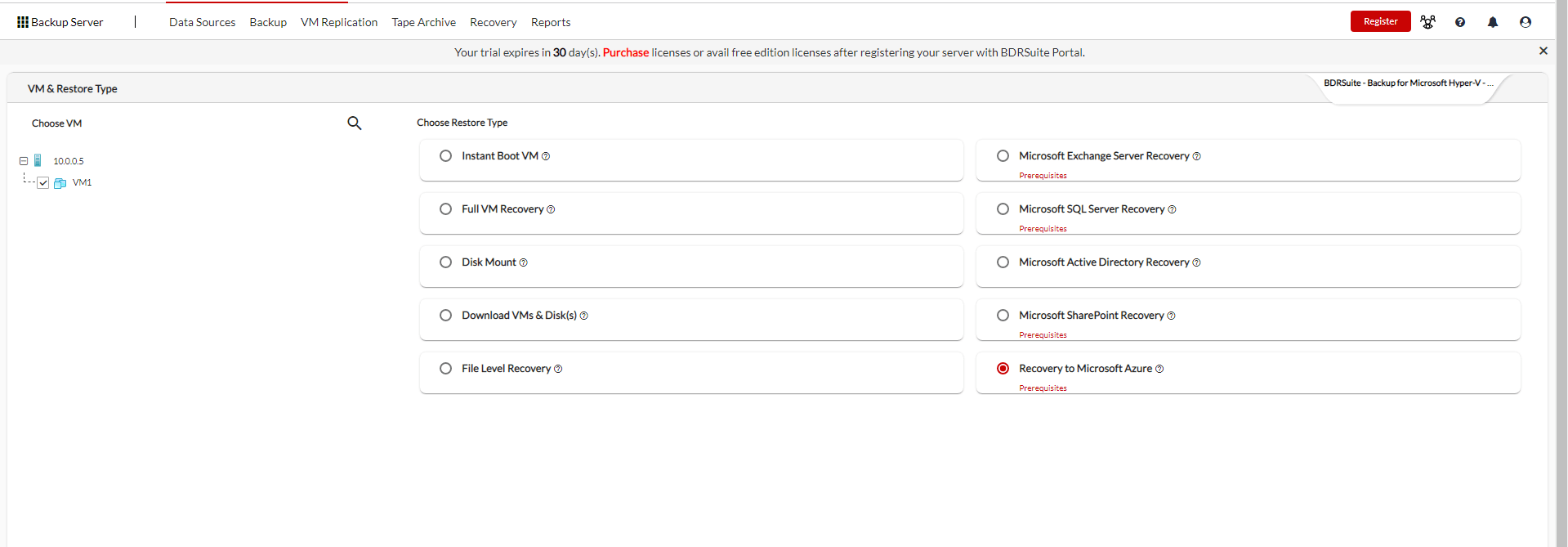Open the Tape Archive menu
Image resolution: width=1568 pixels, height=547 pixels.
(x=423, y=22)
